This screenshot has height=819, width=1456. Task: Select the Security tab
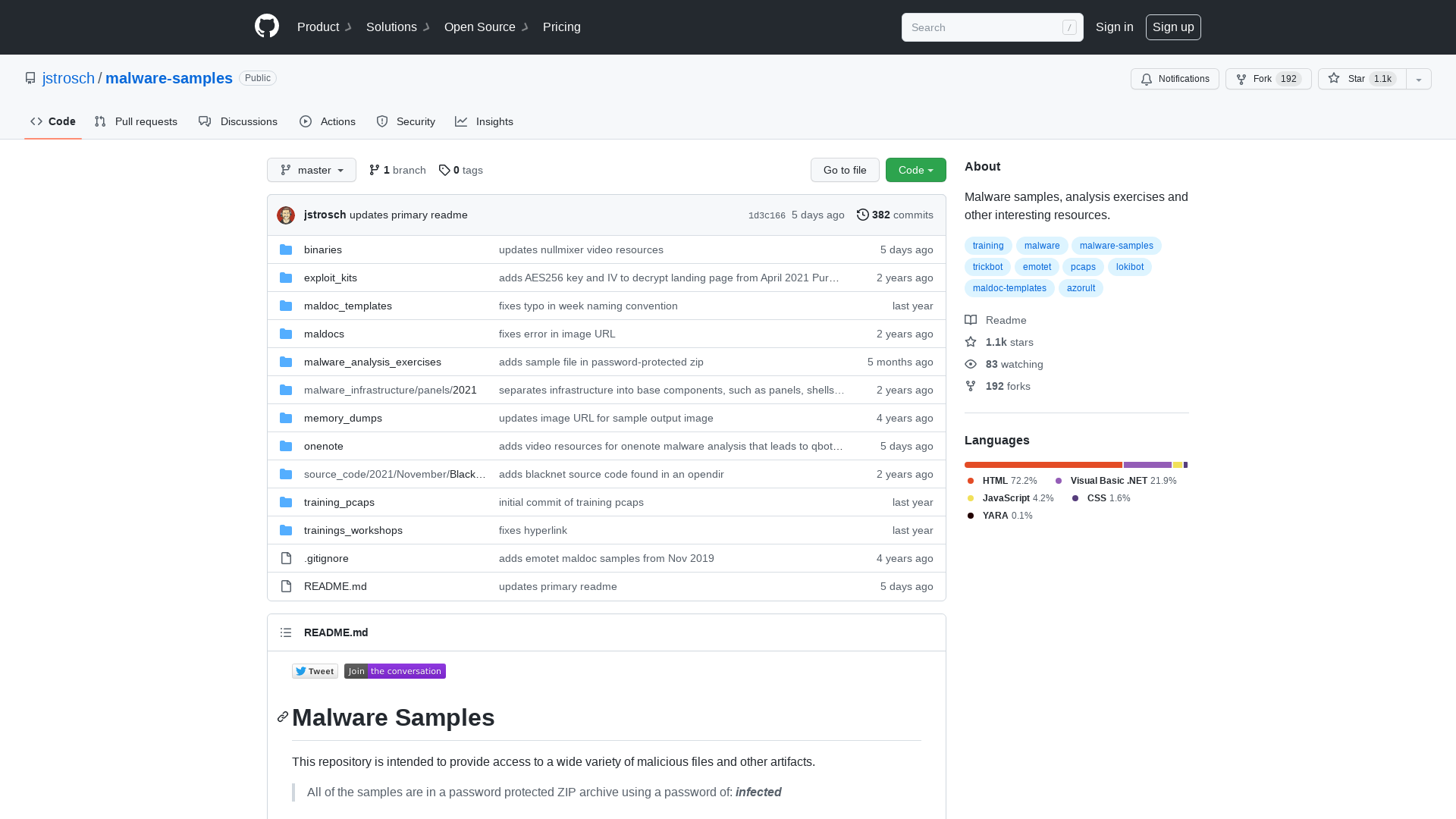pos(405,121)
